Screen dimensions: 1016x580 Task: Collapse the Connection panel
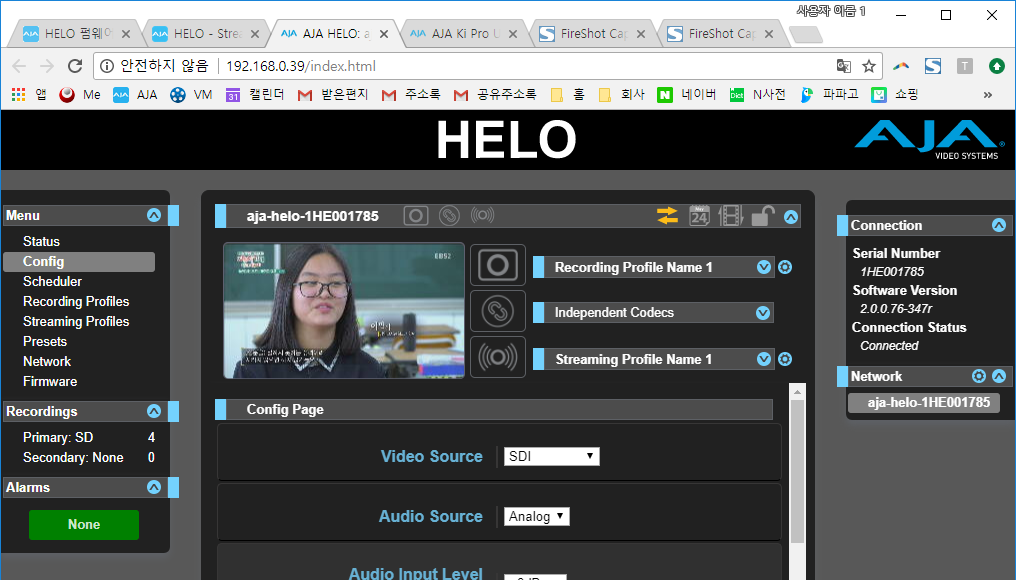[x=999, y=225]
